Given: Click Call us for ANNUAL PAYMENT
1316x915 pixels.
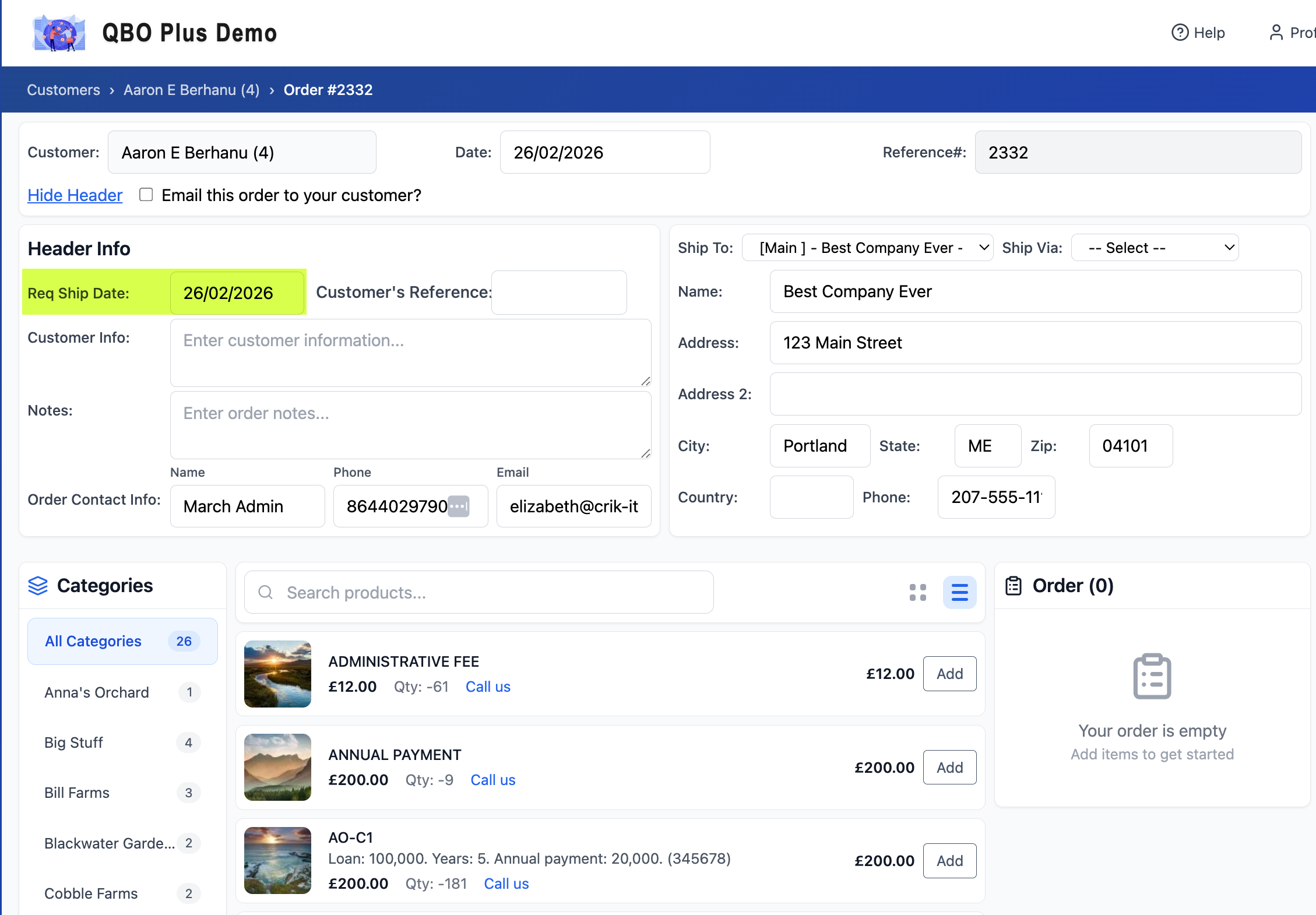Looking at the screenshot, I should 493,780.
